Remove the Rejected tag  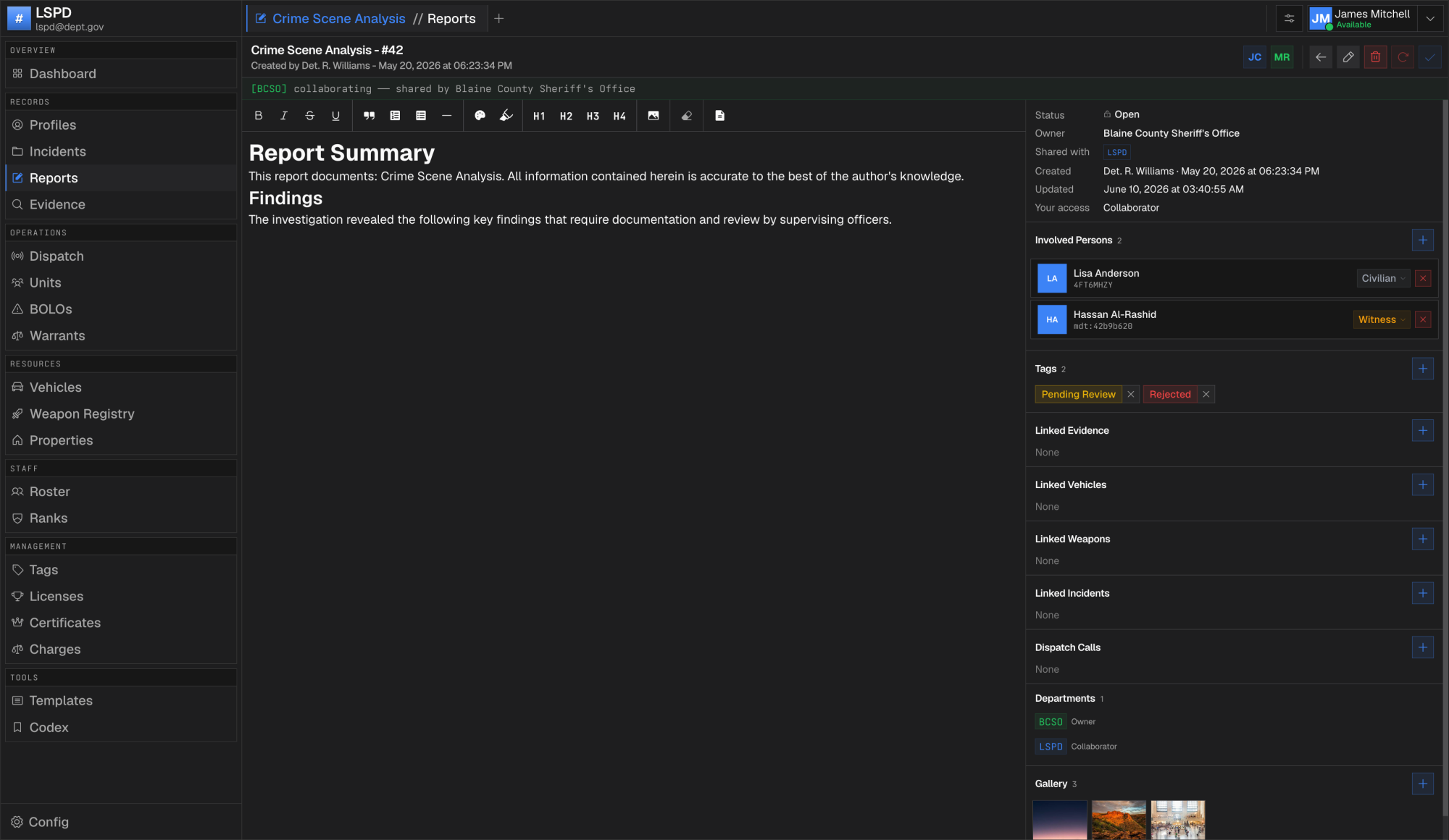coord(1206,395)
